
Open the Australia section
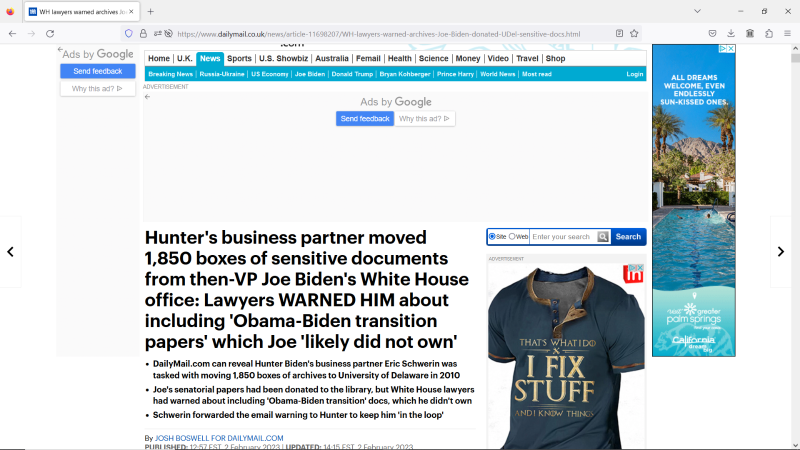coord(332,59)
